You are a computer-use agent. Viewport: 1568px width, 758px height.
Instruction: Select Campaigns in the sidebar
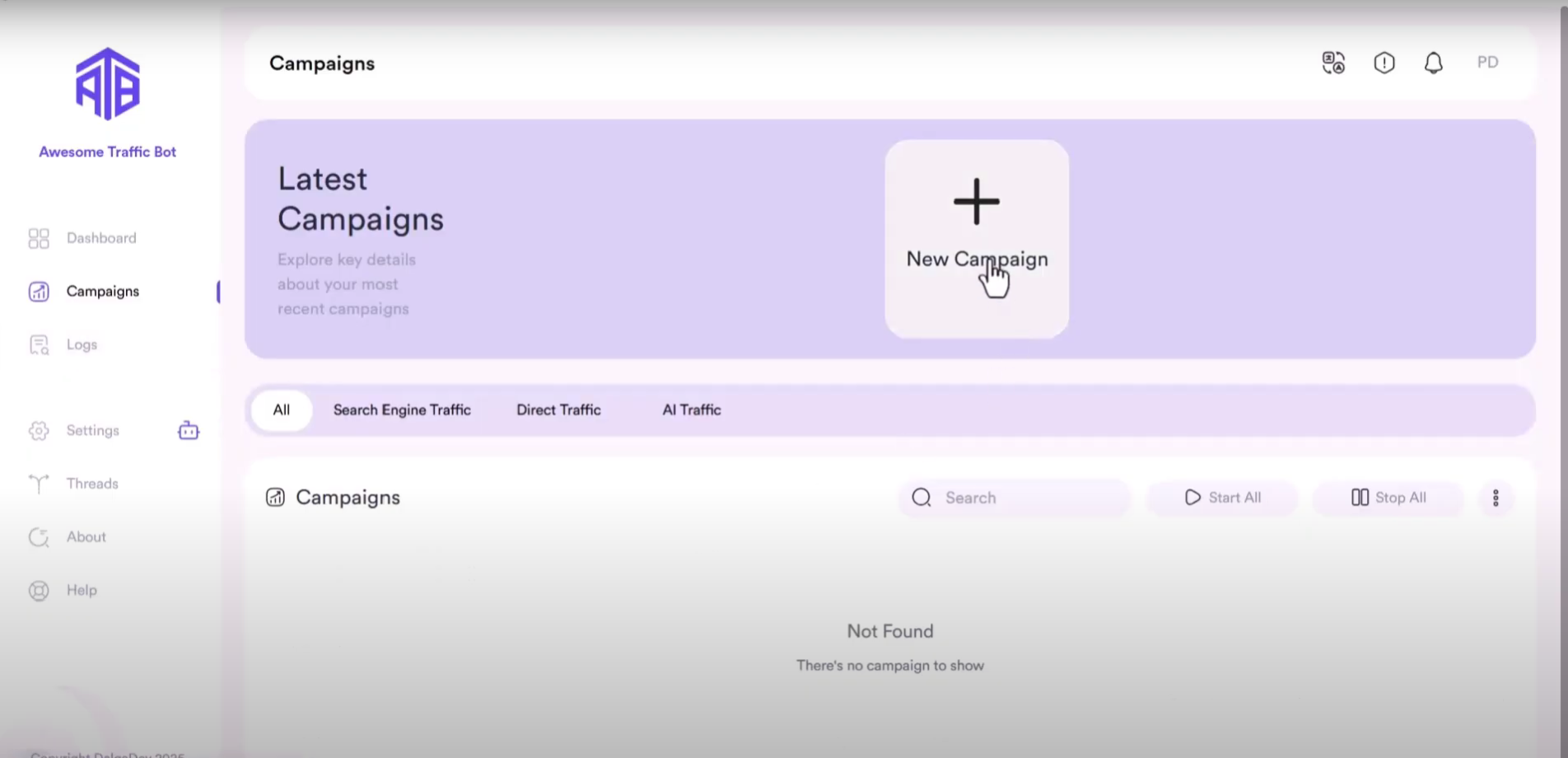click(102, 292)
